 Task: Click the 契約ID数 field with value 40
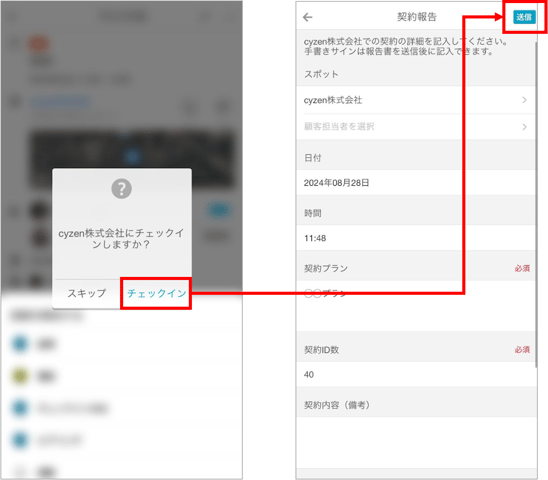416,374
